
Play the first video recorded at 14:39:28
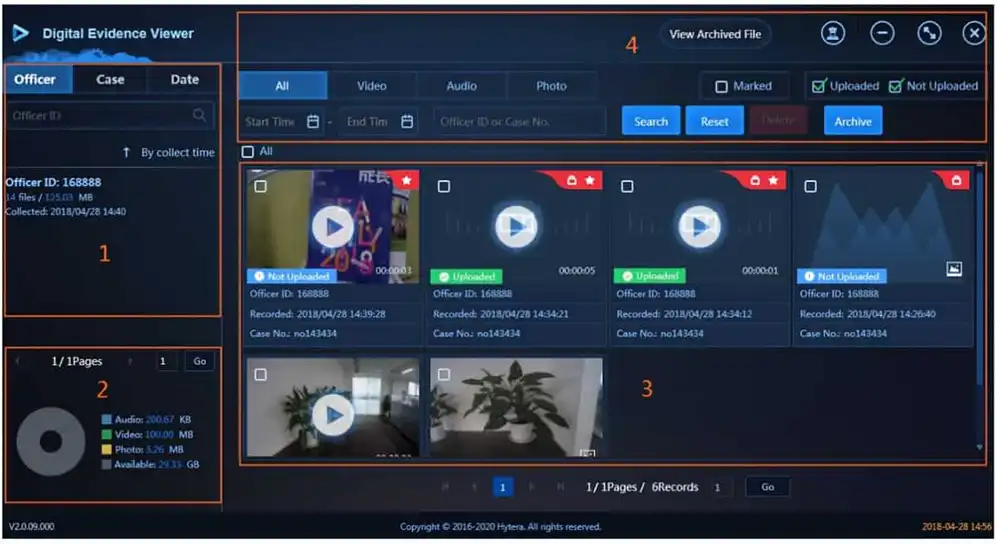331,227
